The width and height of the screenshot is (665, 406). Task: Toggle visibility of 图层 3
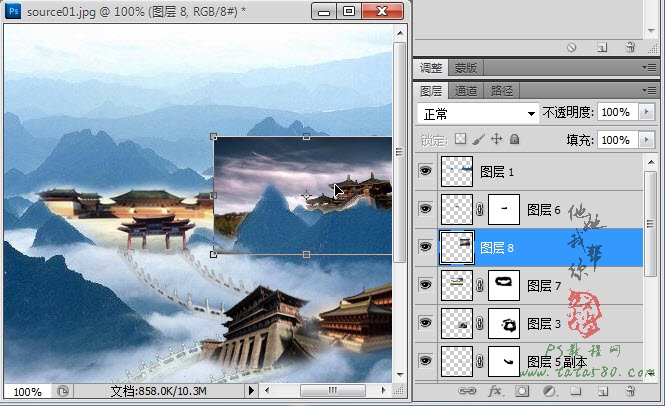(425, 323)
